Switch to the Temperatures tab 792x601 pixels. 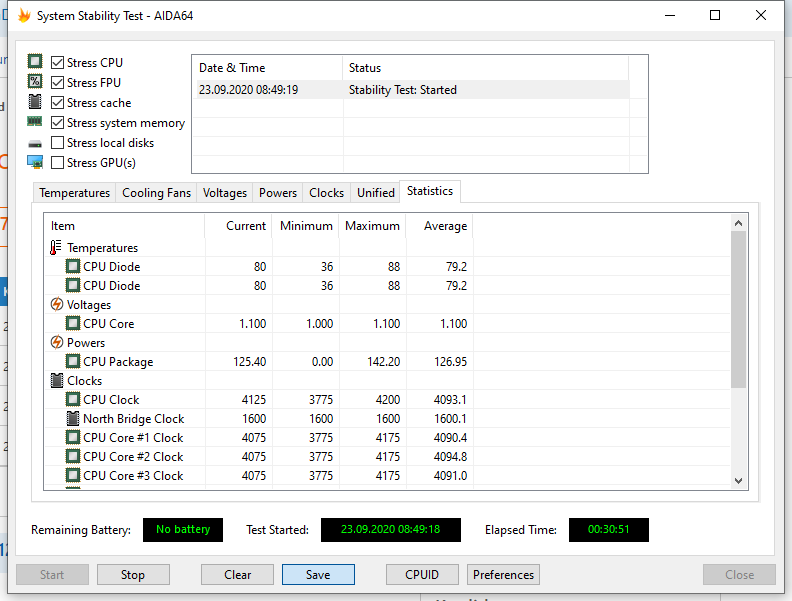(74, 193)
